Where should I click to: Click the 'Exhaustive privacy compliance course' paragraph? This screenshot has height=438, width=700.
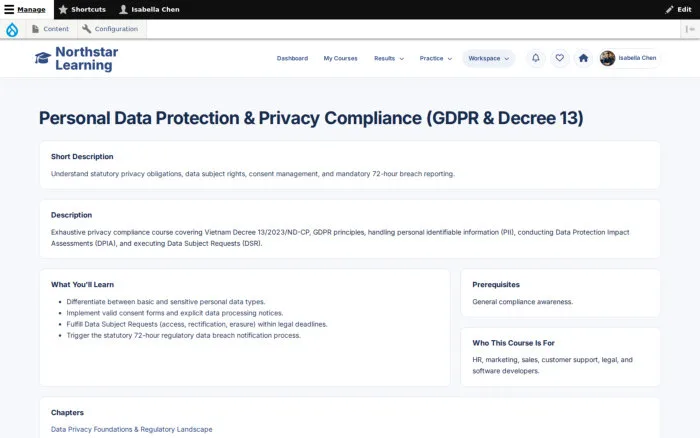click(x=340, y=238)
